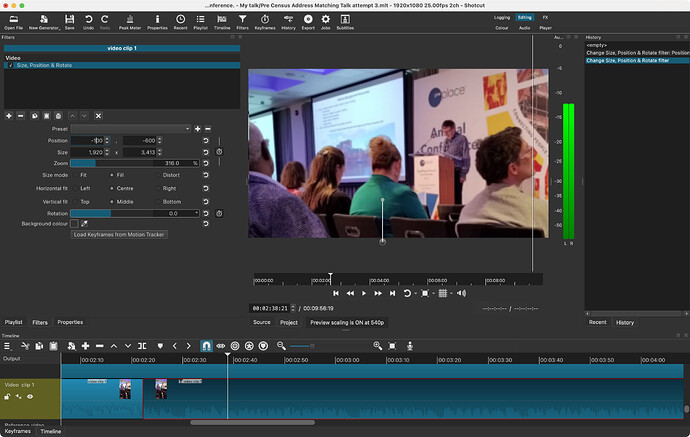Open the Peak Meter panel
Image resolution: width=690 pixels, height=437 pixels.
pos(130,22)
